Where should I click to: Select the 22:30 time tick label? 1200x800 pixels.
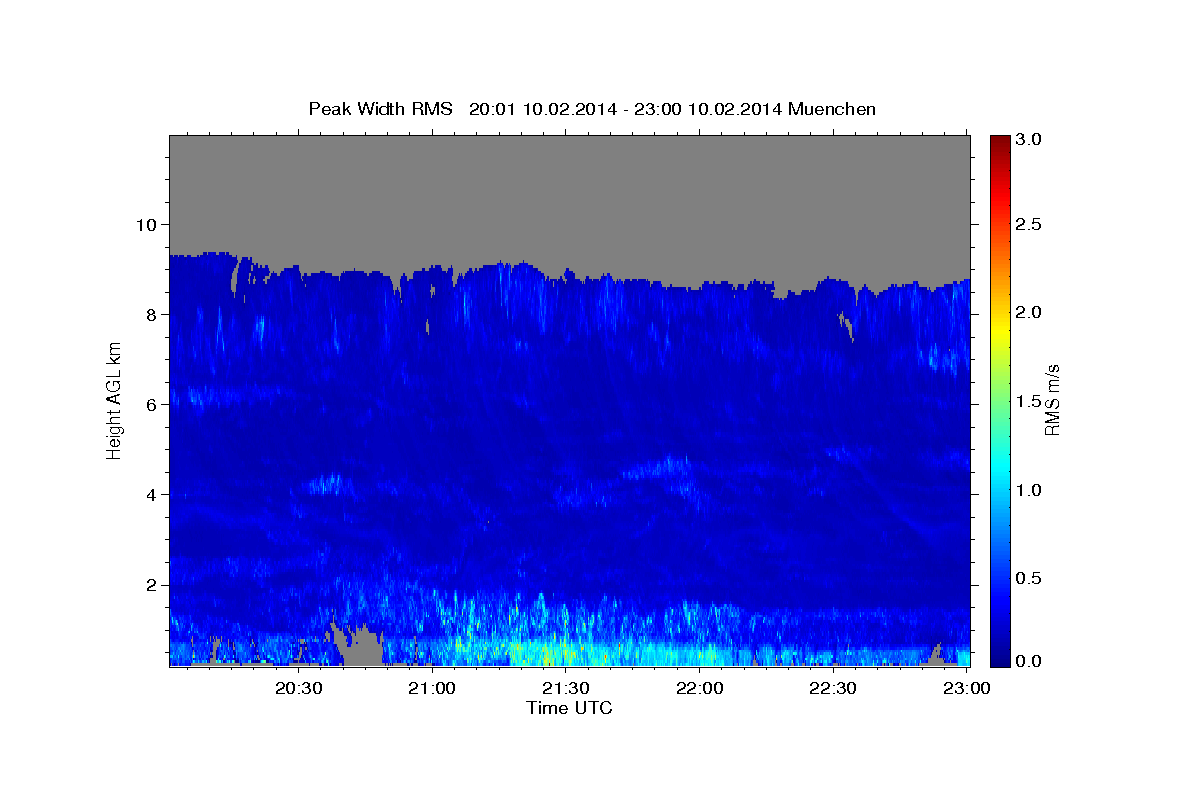[x=833, y=688]
